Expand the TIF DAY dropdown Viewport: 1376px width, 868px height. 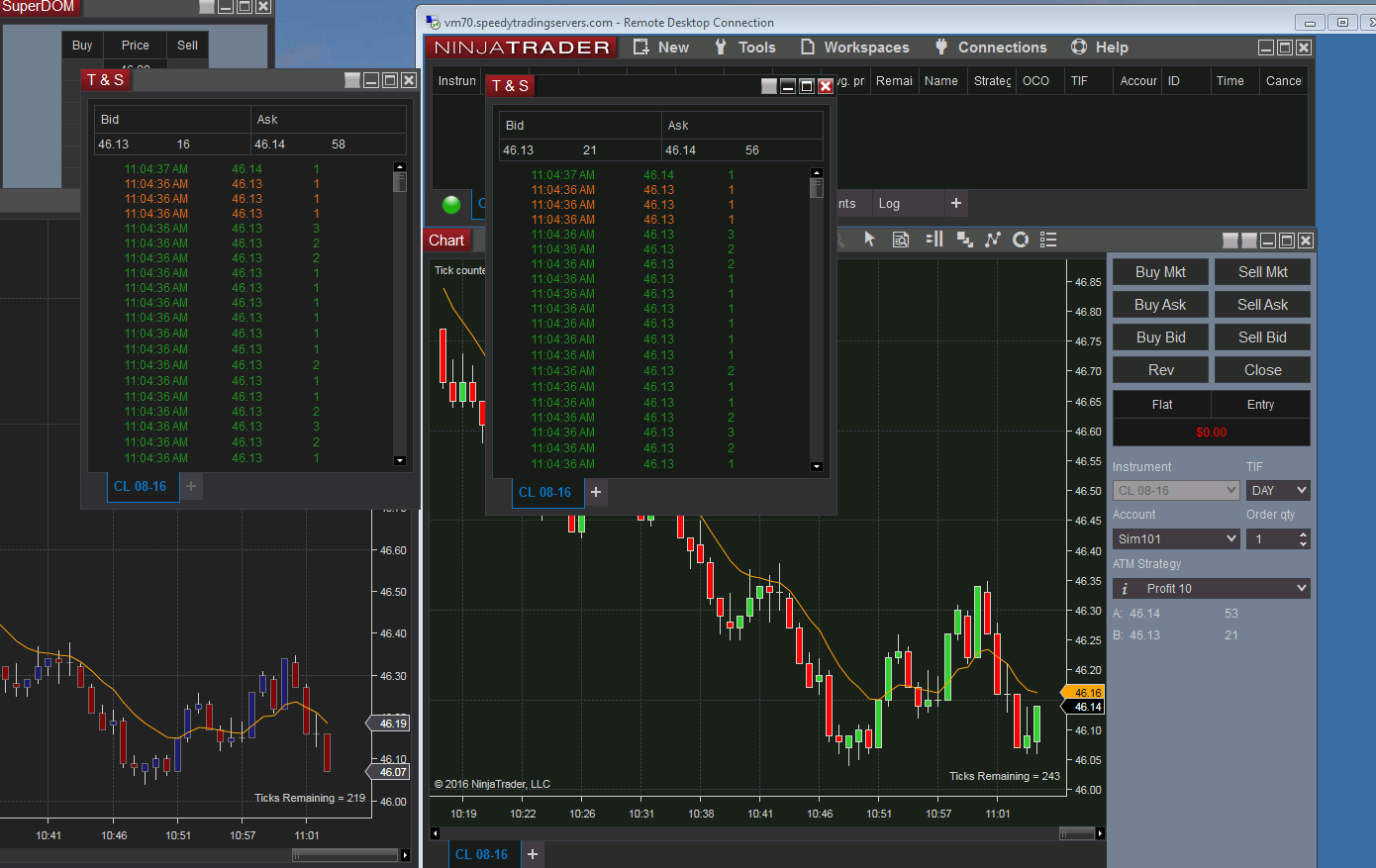tap(1277, 490)
